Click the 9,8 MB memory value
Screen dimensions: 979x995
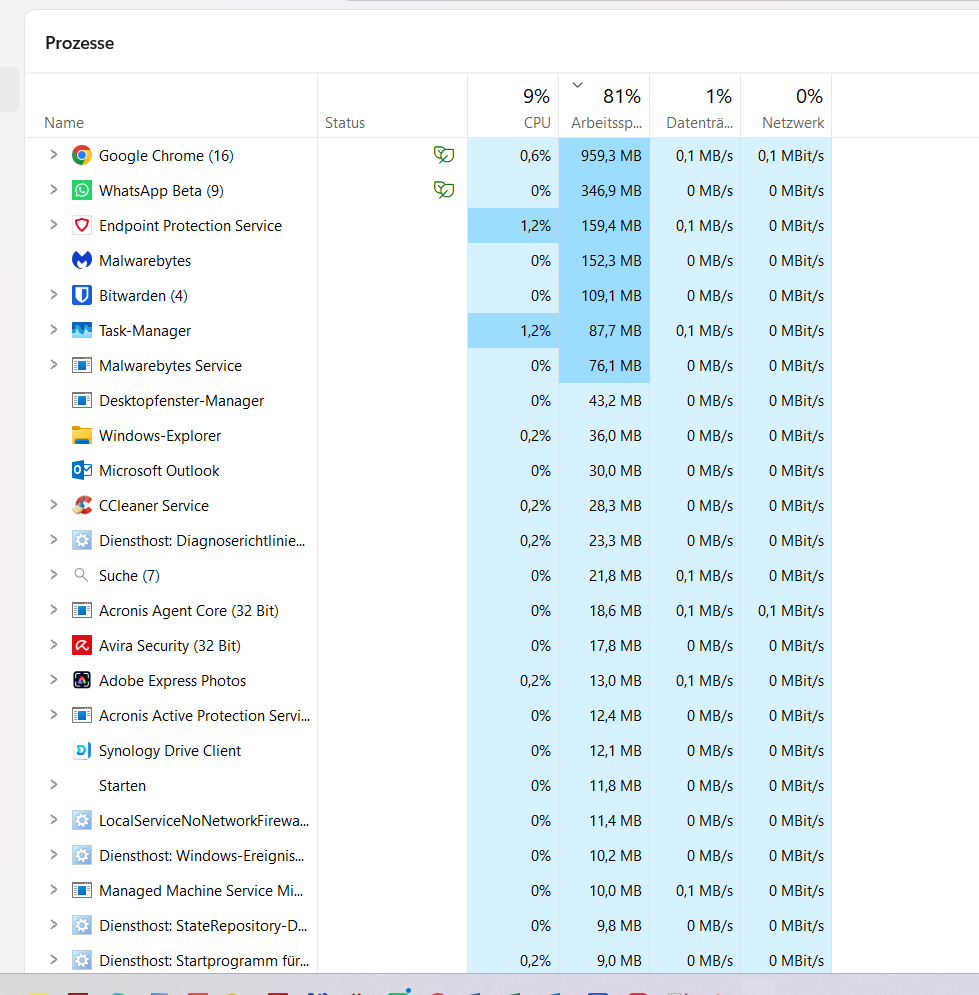tap(619, 926)
